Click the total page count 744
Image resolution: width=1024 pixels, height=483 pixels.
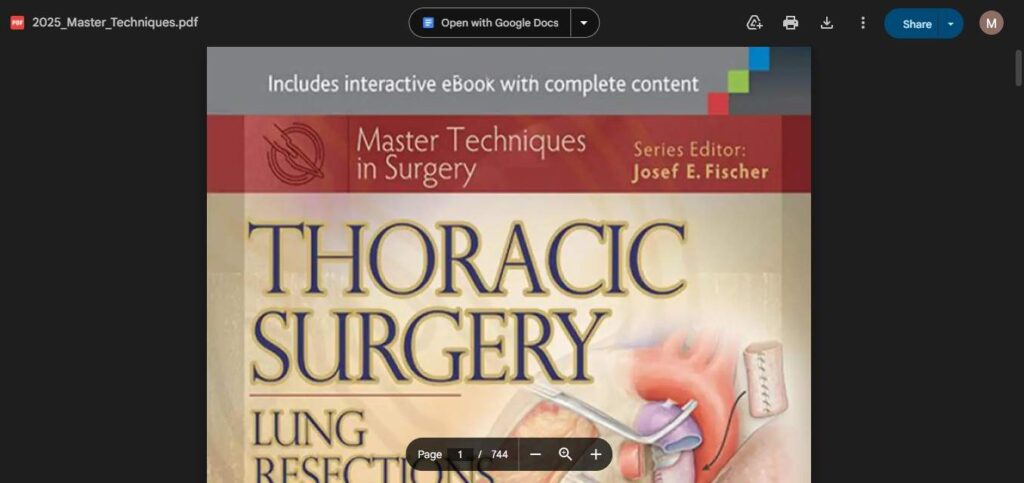point(500,454)
